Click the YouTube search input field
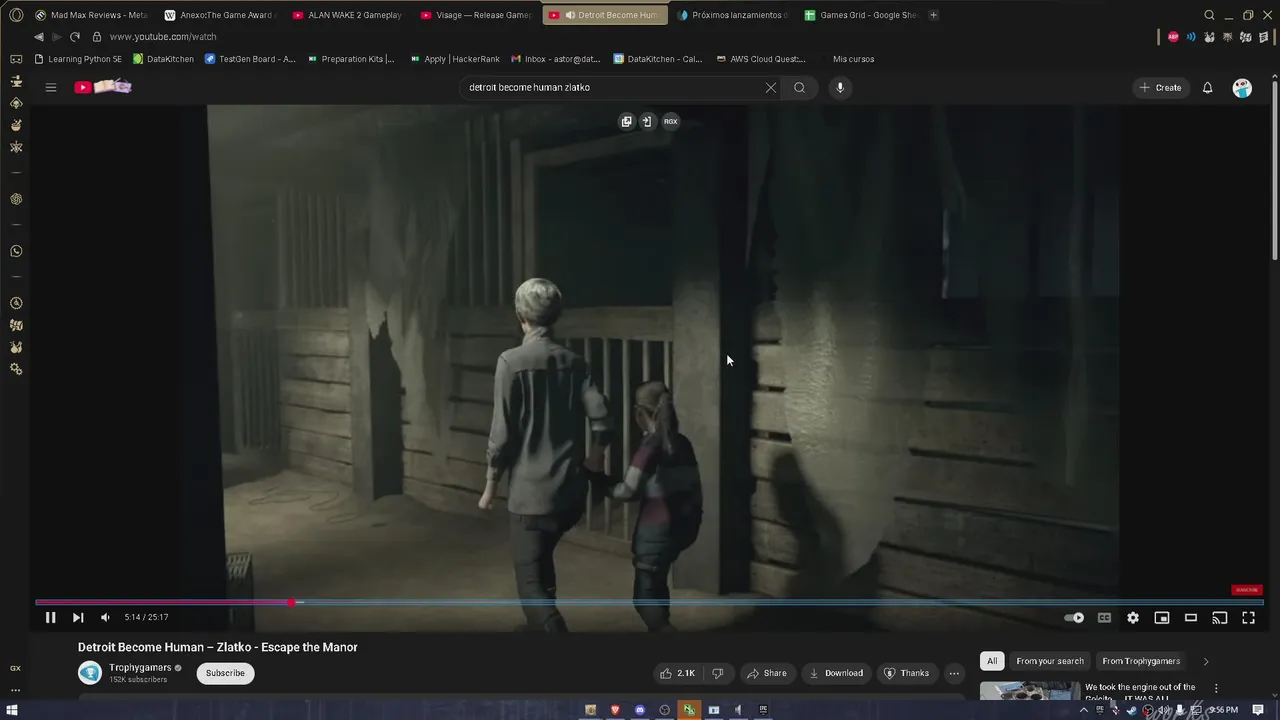1280x720 pixels. click(x=612, y=87)
